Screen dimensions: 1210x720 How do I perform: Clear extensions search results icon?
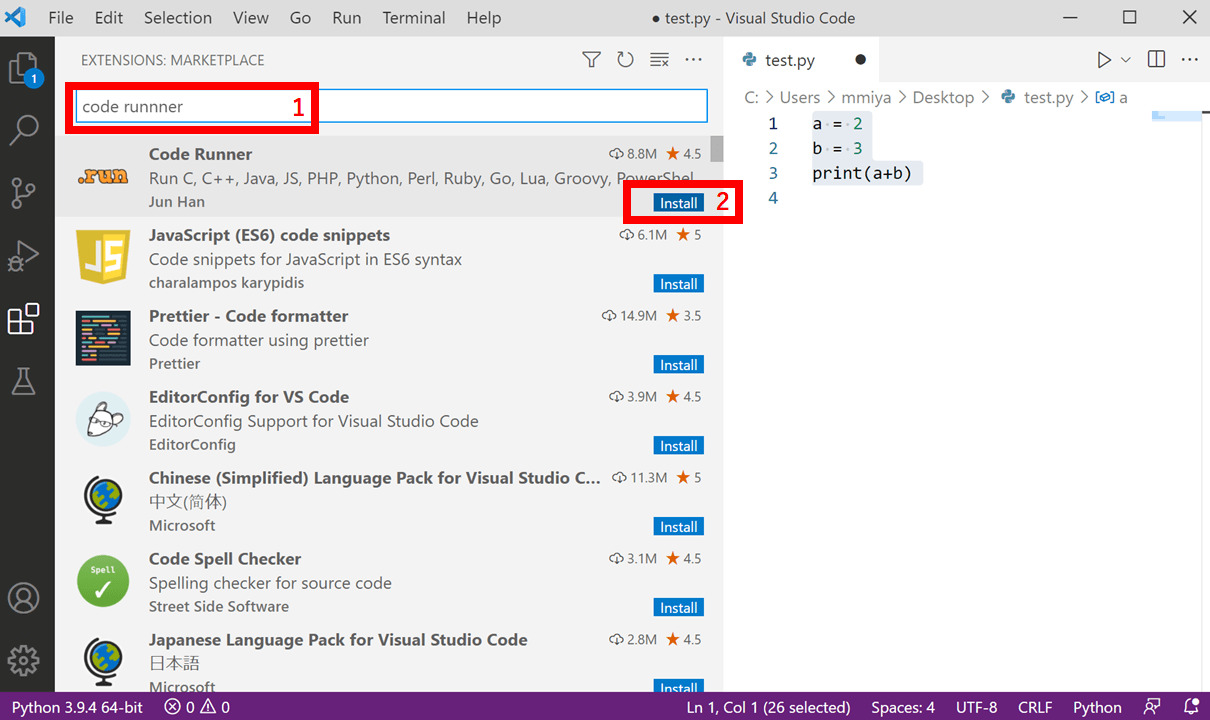659,60
